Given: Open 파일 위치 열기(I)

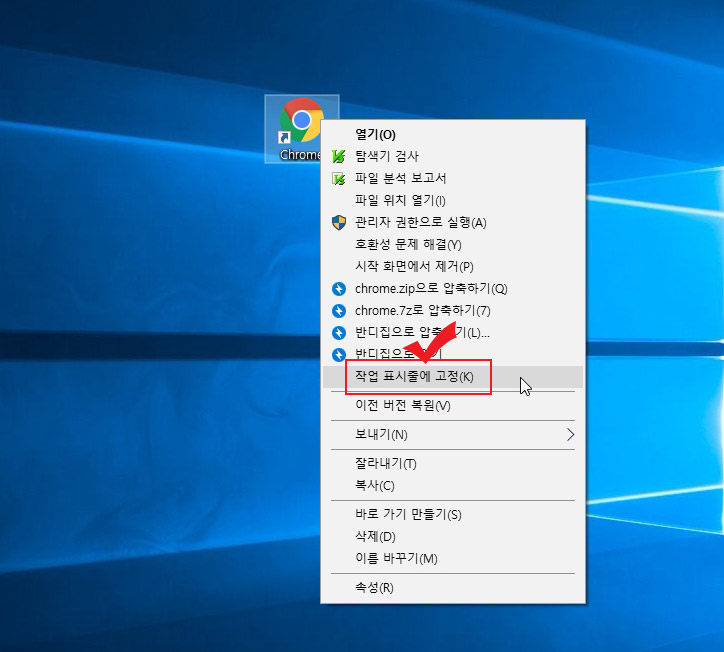Looking at the screenshot, I should (453, 200).
